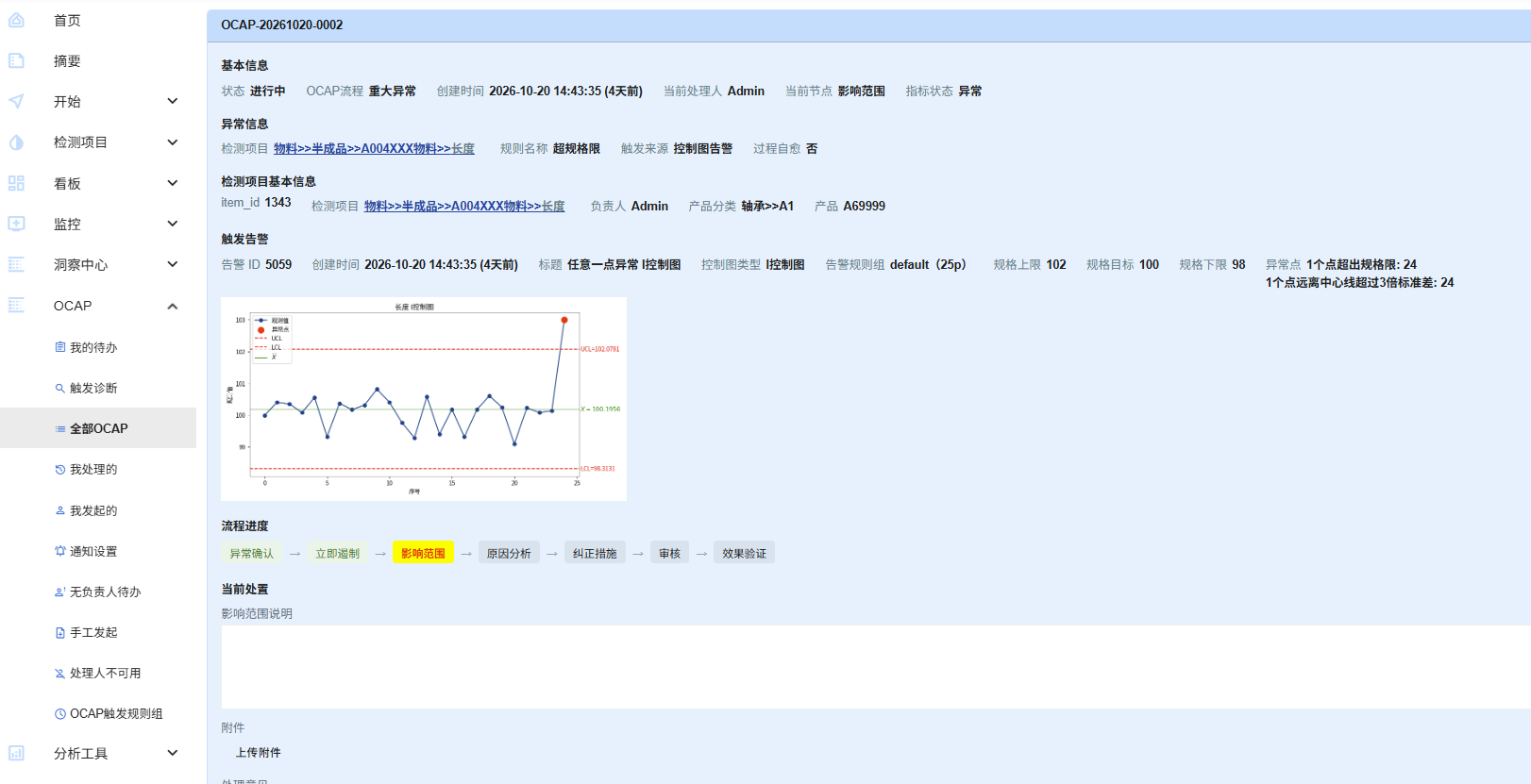
Task: Click the 告警 ID value 5059
Action: 278,265
